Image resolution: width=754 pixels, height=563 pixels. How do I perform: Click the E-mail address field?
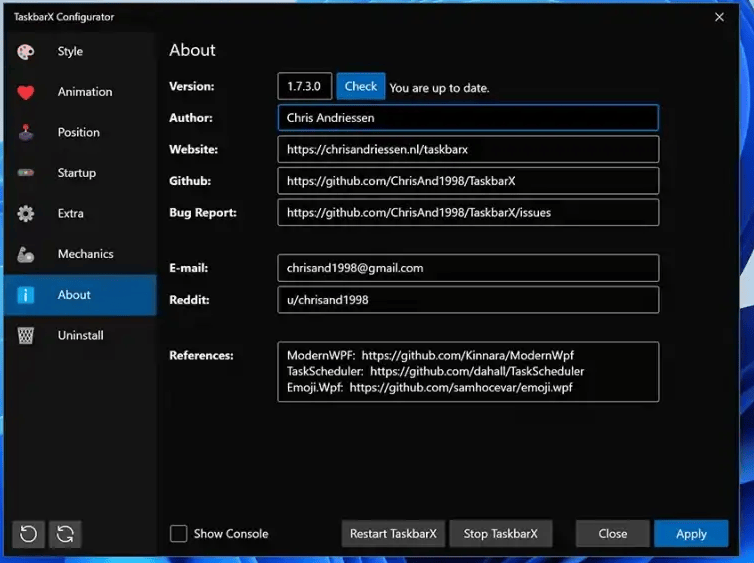[467, 268]
